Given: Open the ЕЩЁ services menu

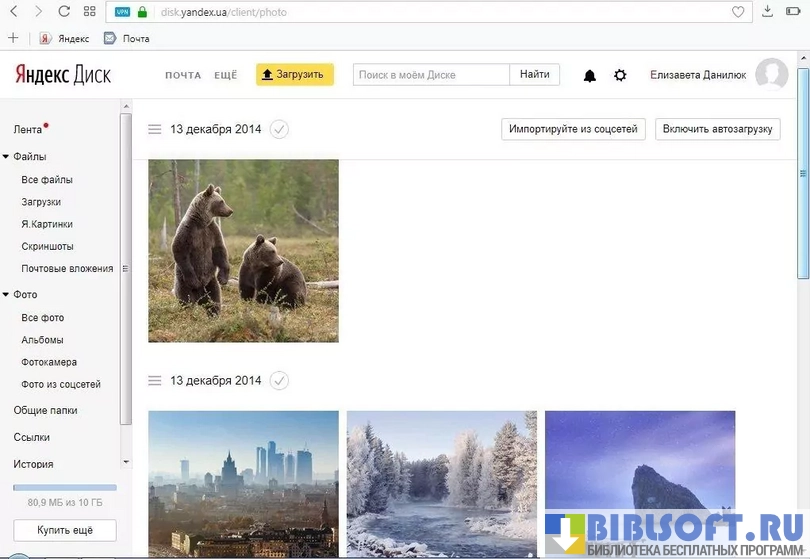Looking at the screenshot, I should click(225, 75).
